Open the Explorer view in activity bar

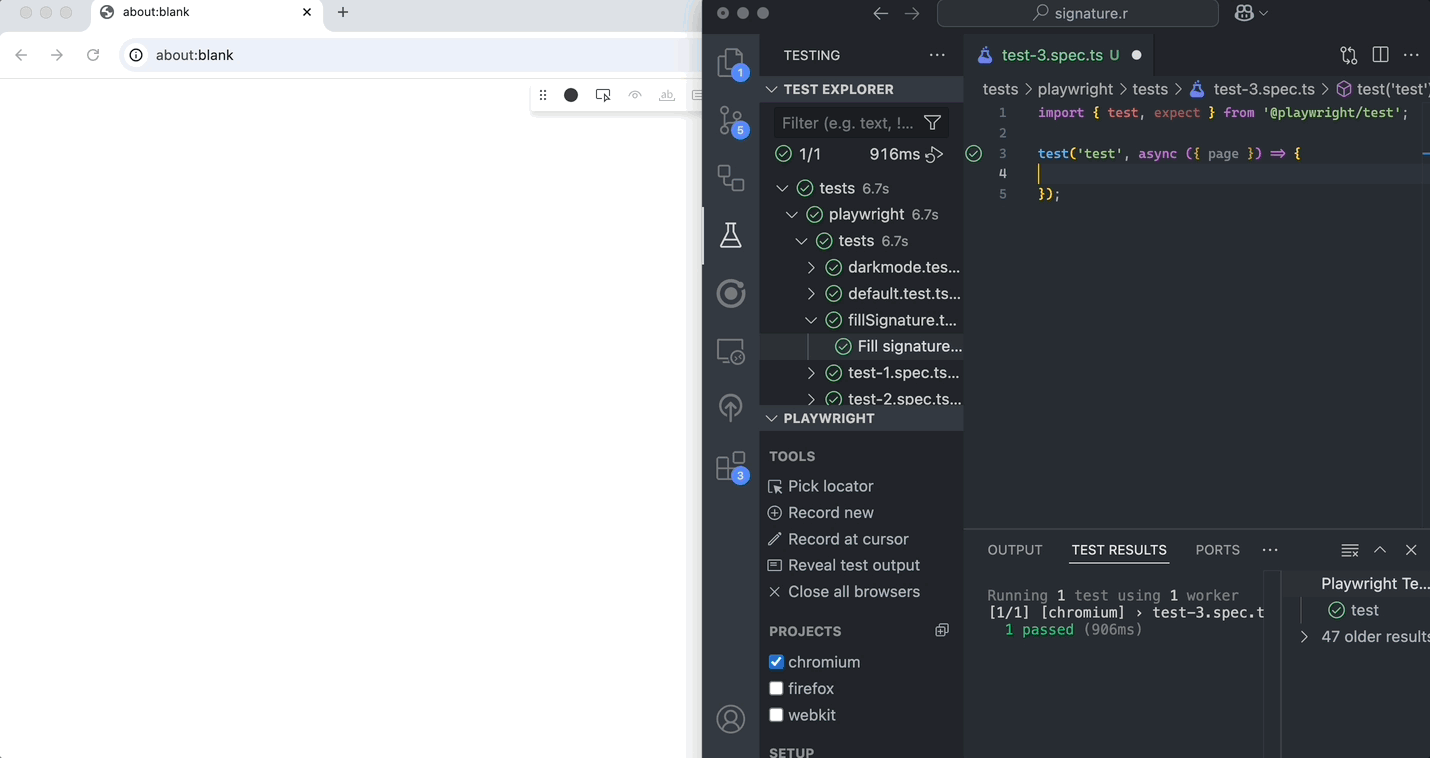coord(731,63)
